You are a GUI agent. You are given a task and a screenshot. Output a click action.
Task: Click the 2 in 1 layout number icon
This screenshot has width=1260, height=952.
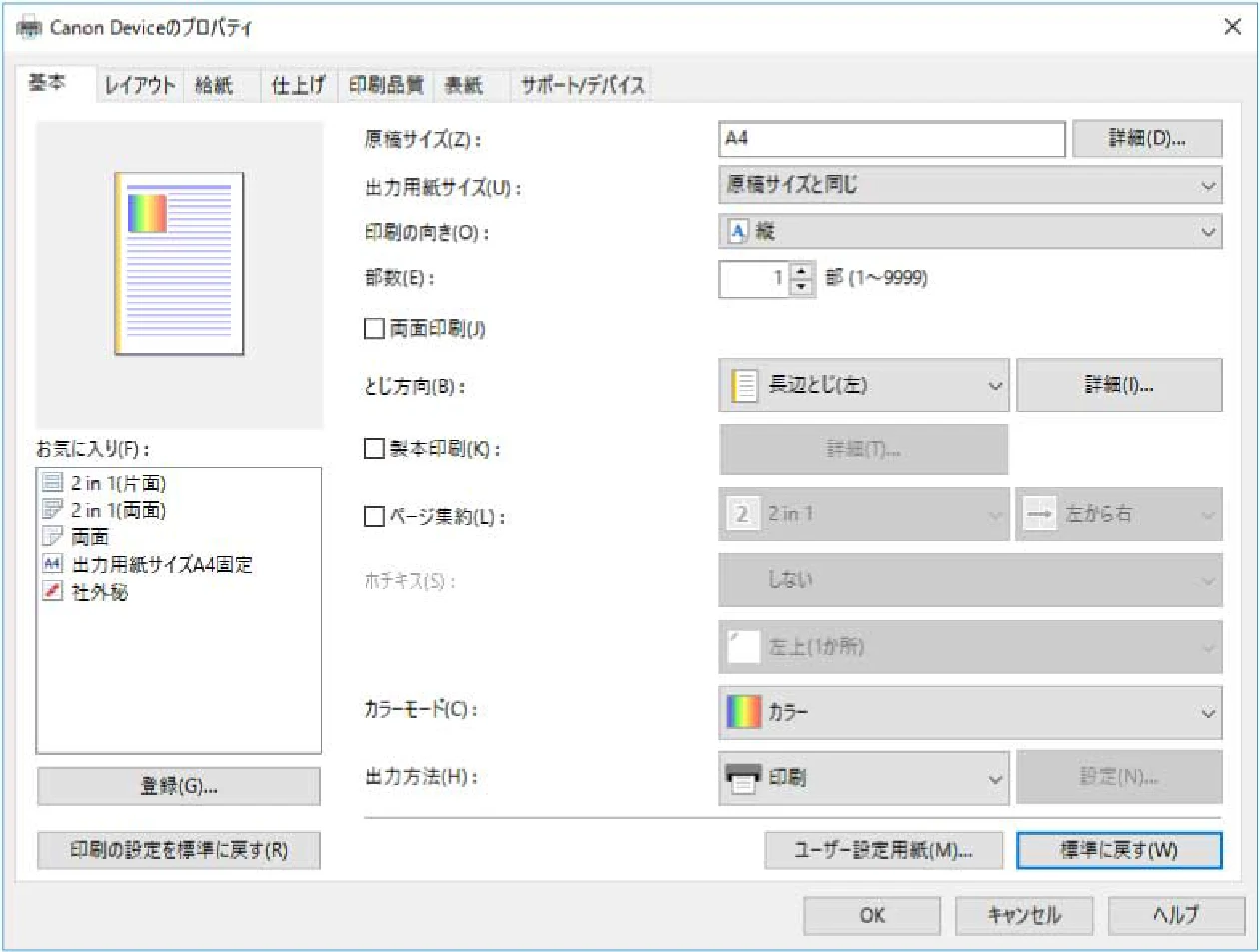pos(741,514)
